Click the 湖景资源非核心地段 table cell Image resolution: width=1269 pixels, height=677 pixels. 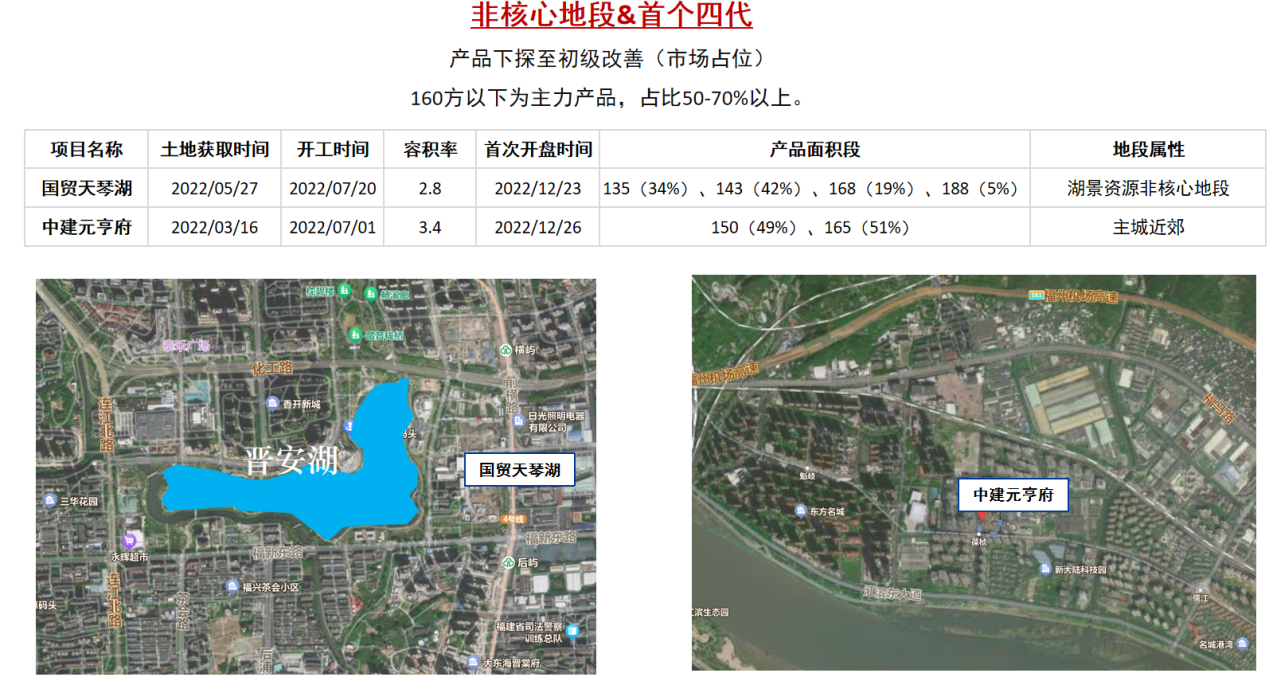1148,188
